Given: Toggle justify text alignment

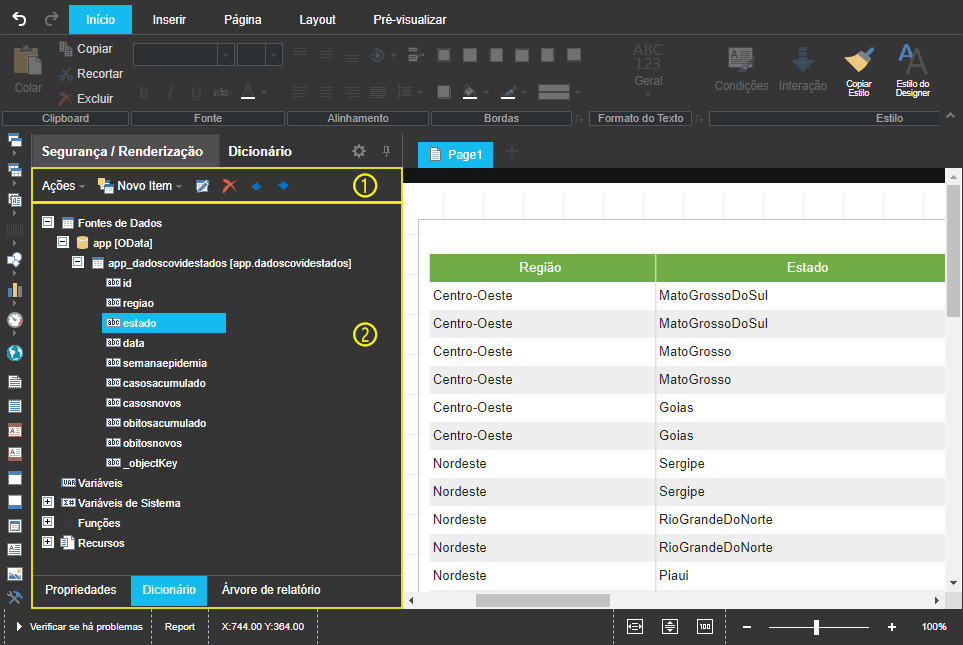Looking at the screenshot, I should tap(378, 92).
